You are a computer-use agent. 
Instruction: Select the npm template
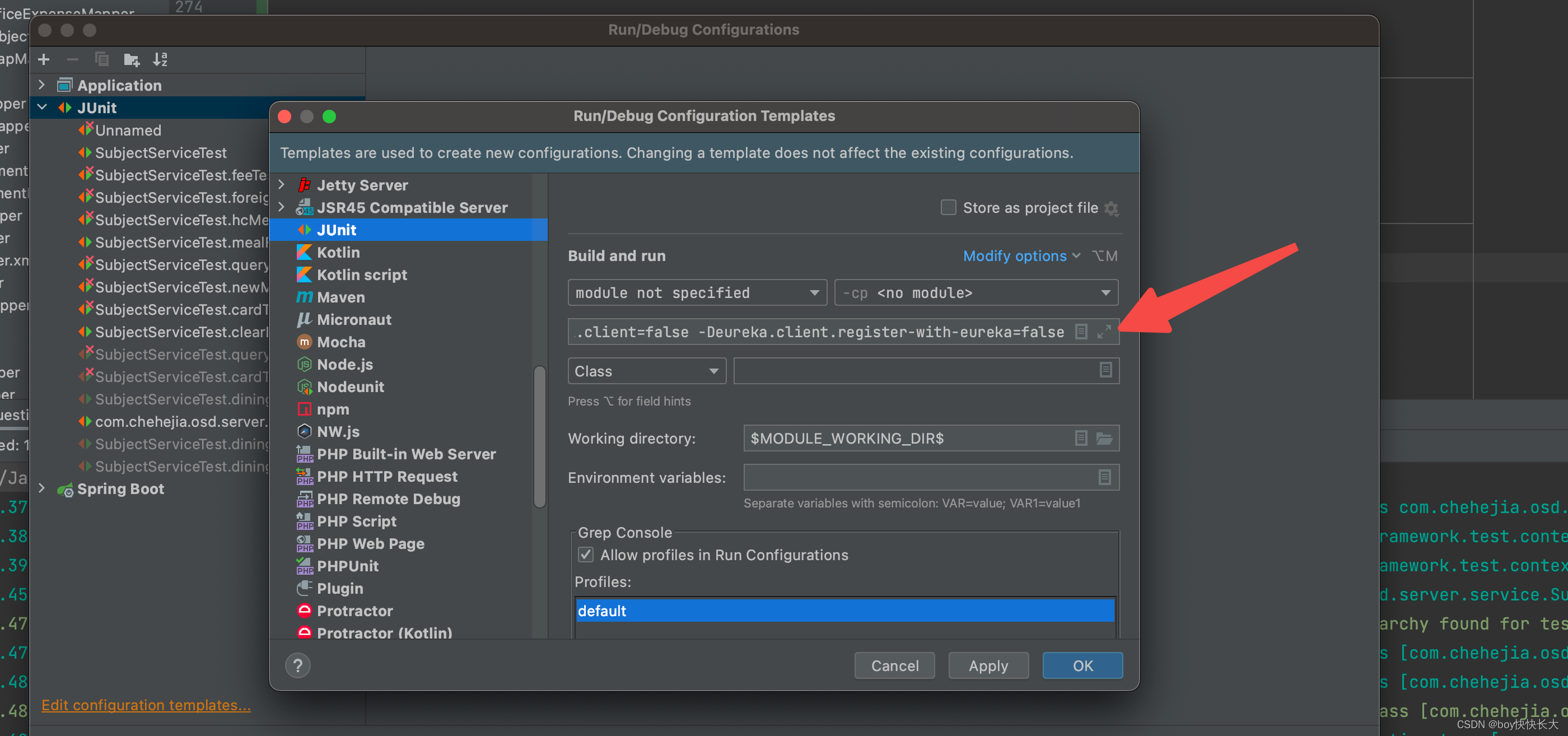point(408,409)
